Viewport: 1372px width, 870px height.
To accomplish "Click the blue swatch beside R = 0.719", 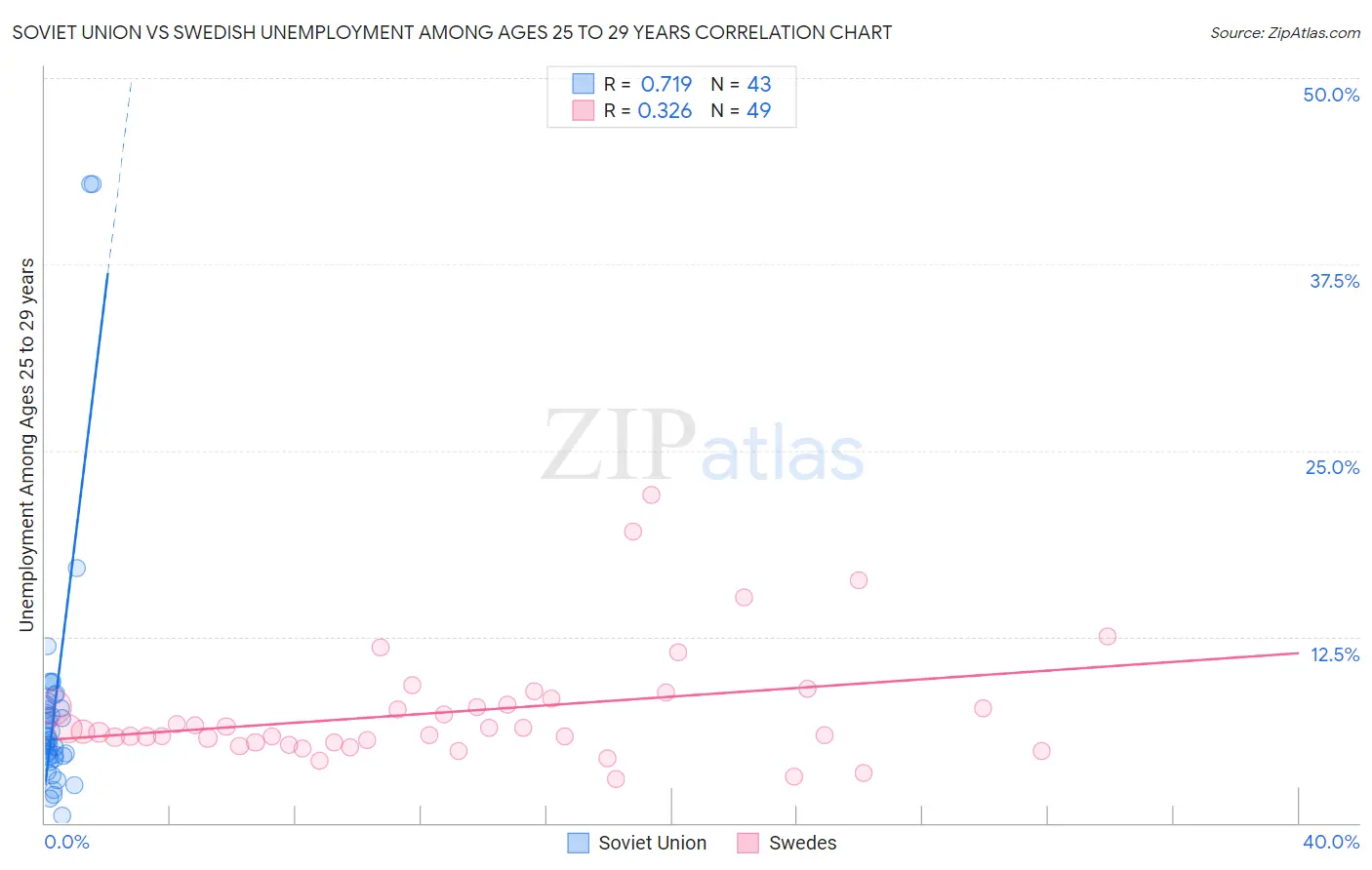I will pyautogui.click(x=583, y=84).
